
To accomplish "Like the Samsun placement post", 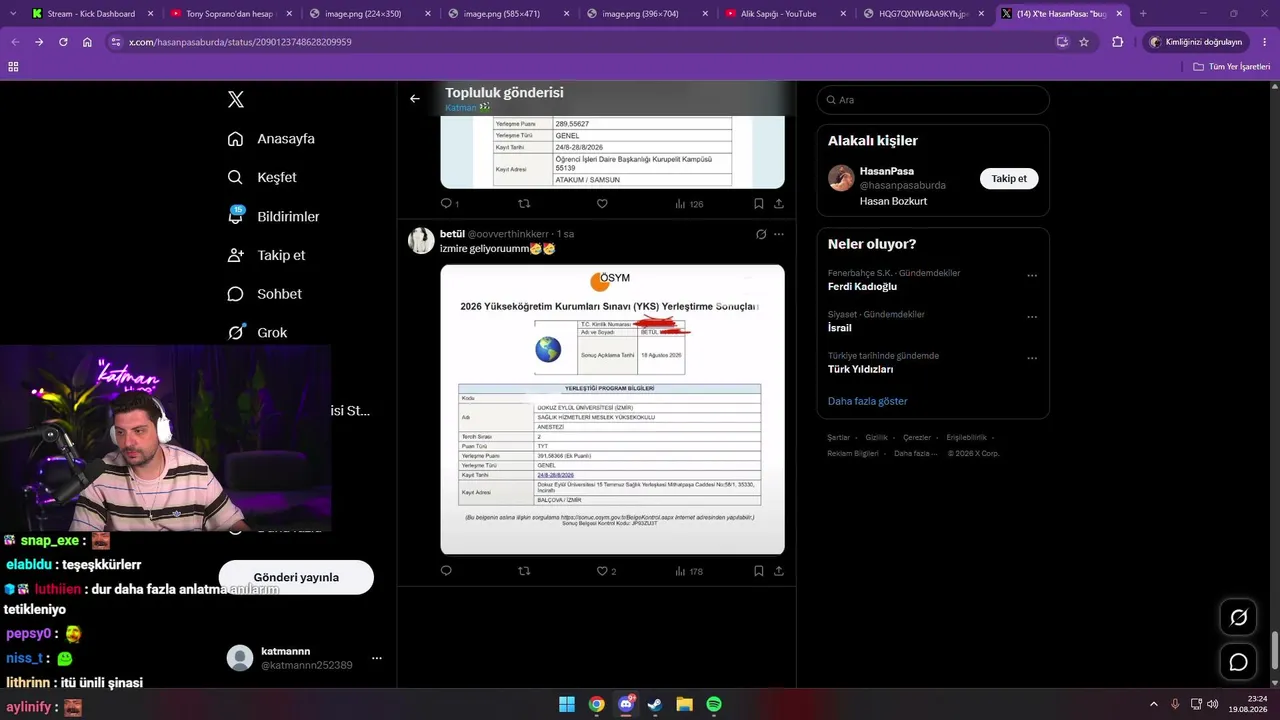I will (602, 203).
